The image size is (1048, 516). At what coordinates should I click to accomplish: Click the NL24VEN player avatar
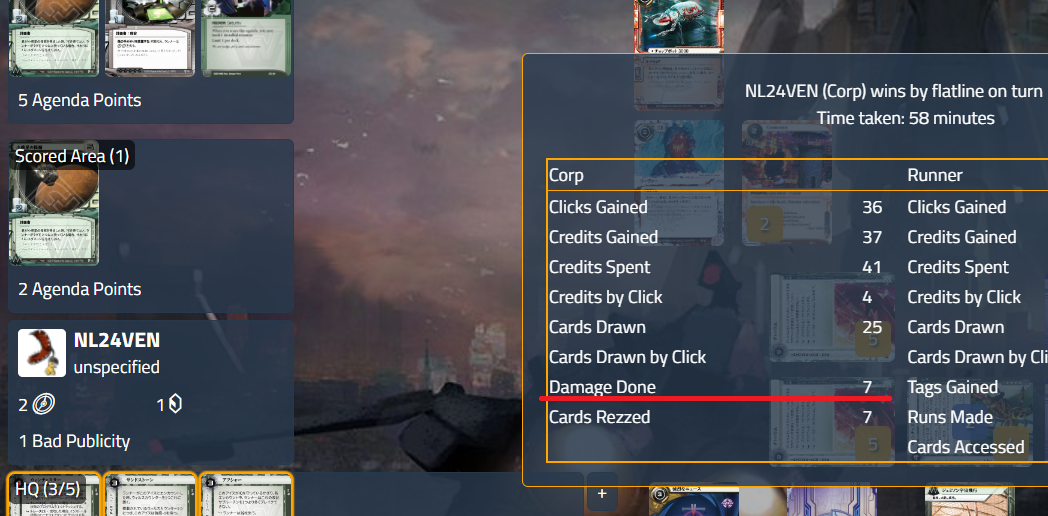(x=41, y=353)
